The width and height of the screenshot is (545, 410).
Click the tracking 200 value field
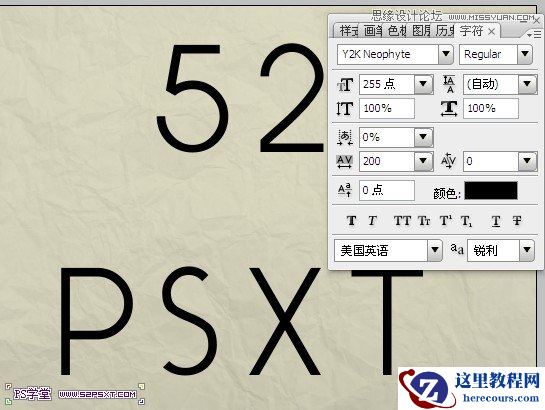coord(387,161)
